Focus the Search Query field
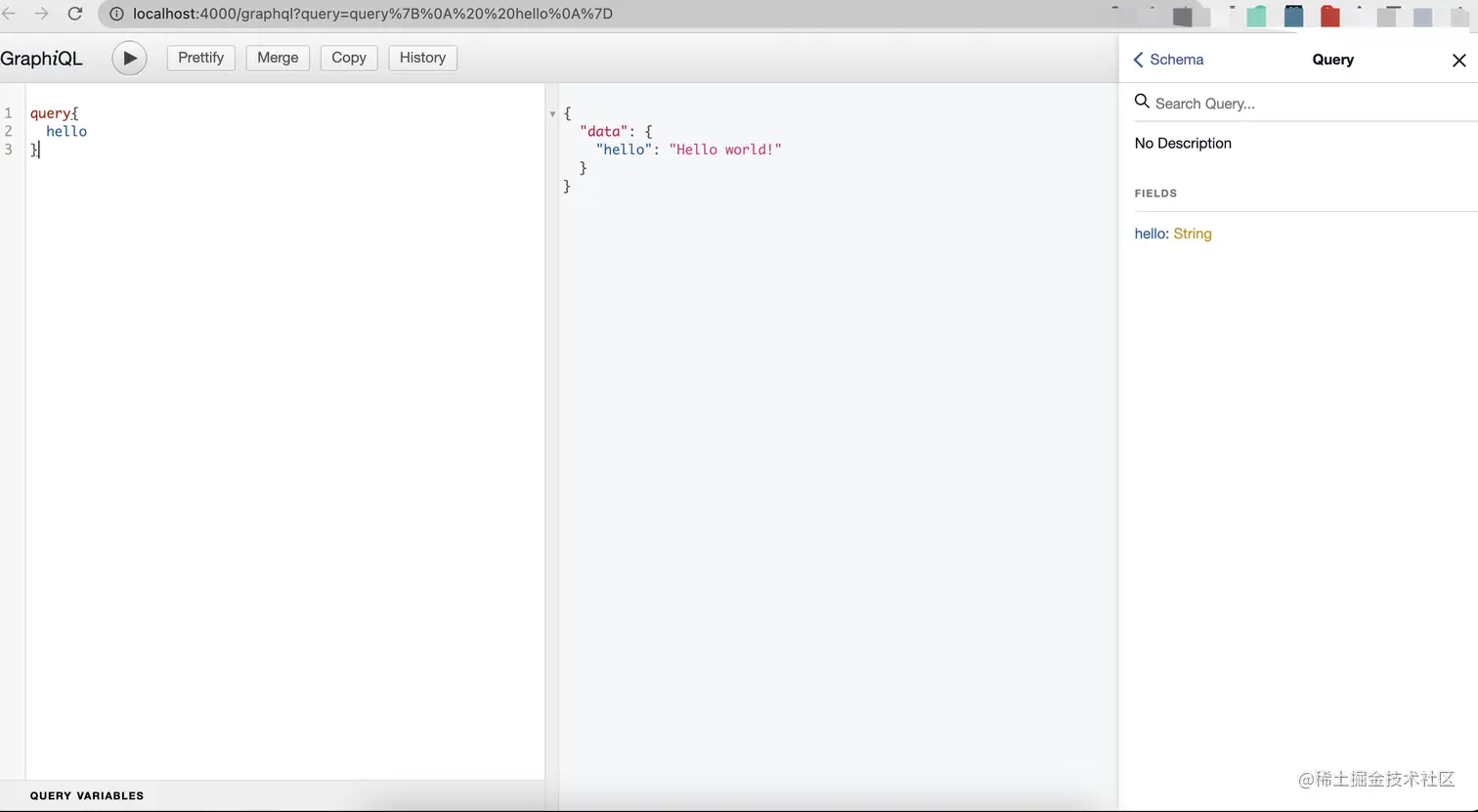 (1305, 103)
